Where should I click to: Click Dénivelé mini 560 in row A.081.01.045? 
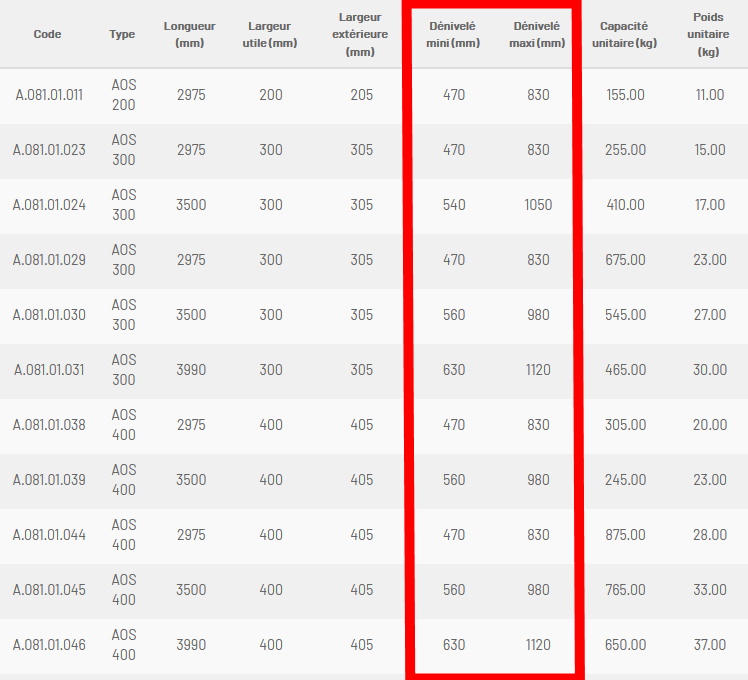click(x=454, y=590)
